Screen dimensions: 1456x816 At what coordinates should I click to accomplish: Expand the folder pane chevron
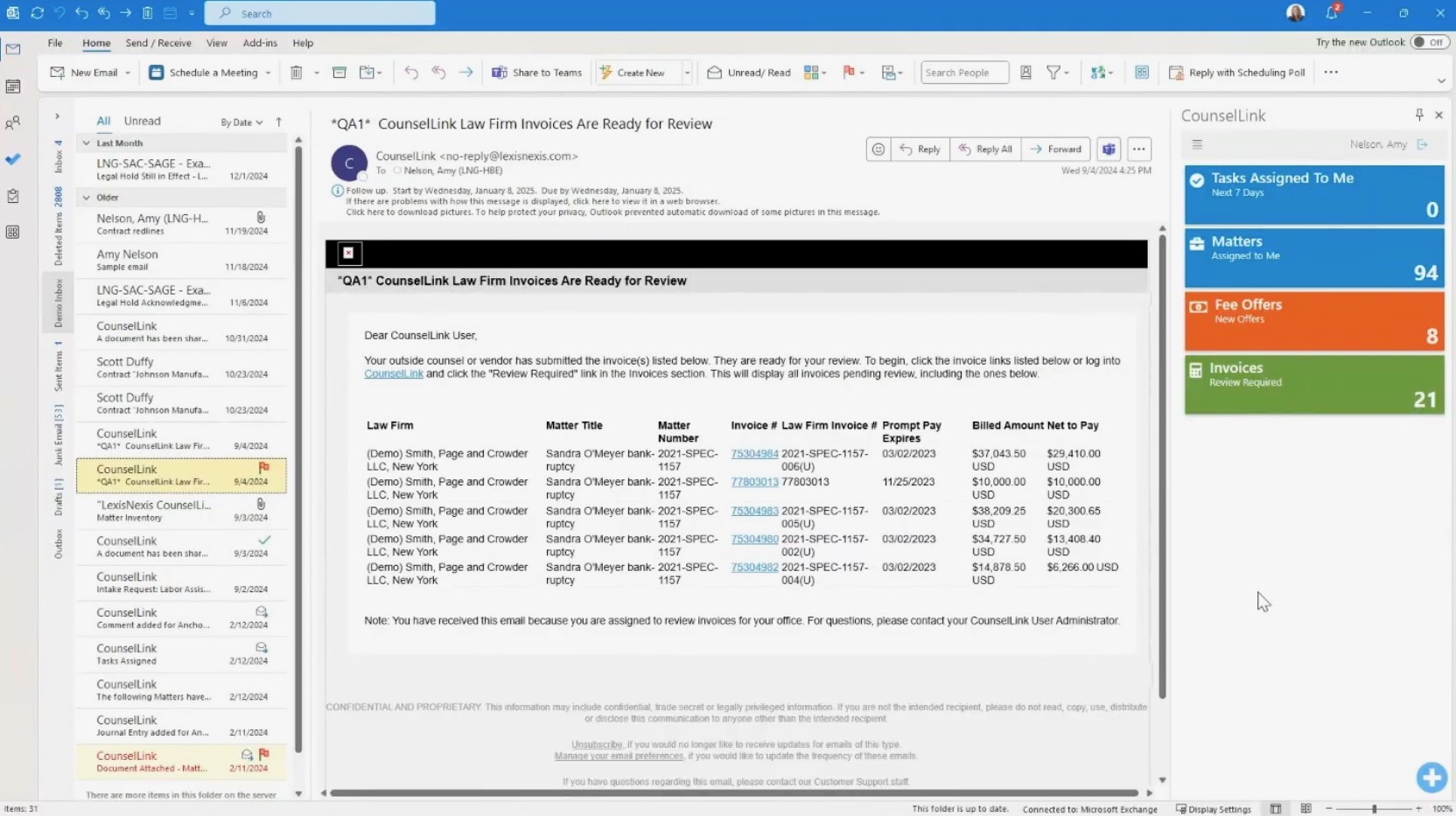[57, 116]
